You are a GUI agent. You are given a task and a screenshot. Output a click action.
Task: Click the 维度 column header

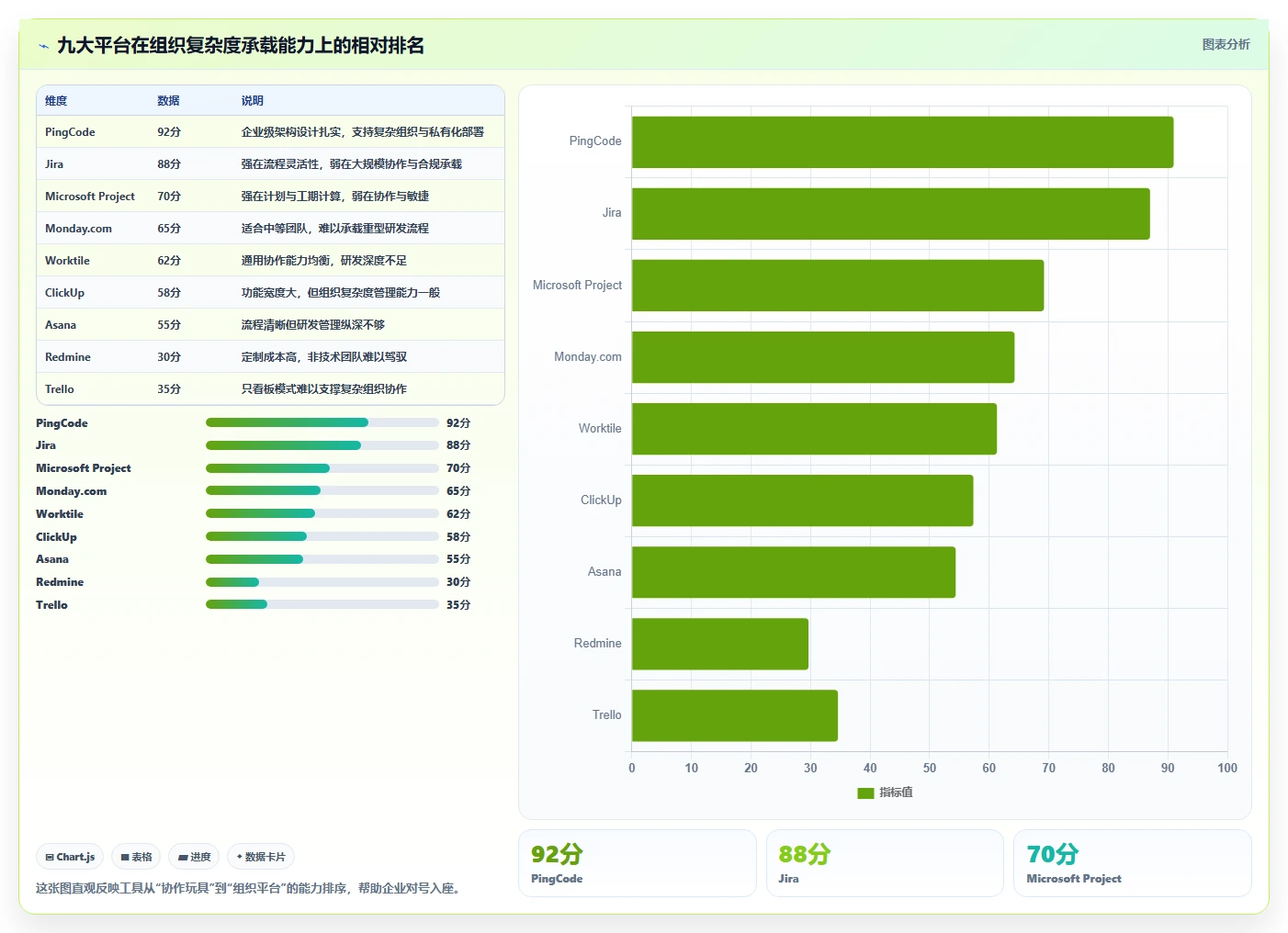(x=56, y=101)
